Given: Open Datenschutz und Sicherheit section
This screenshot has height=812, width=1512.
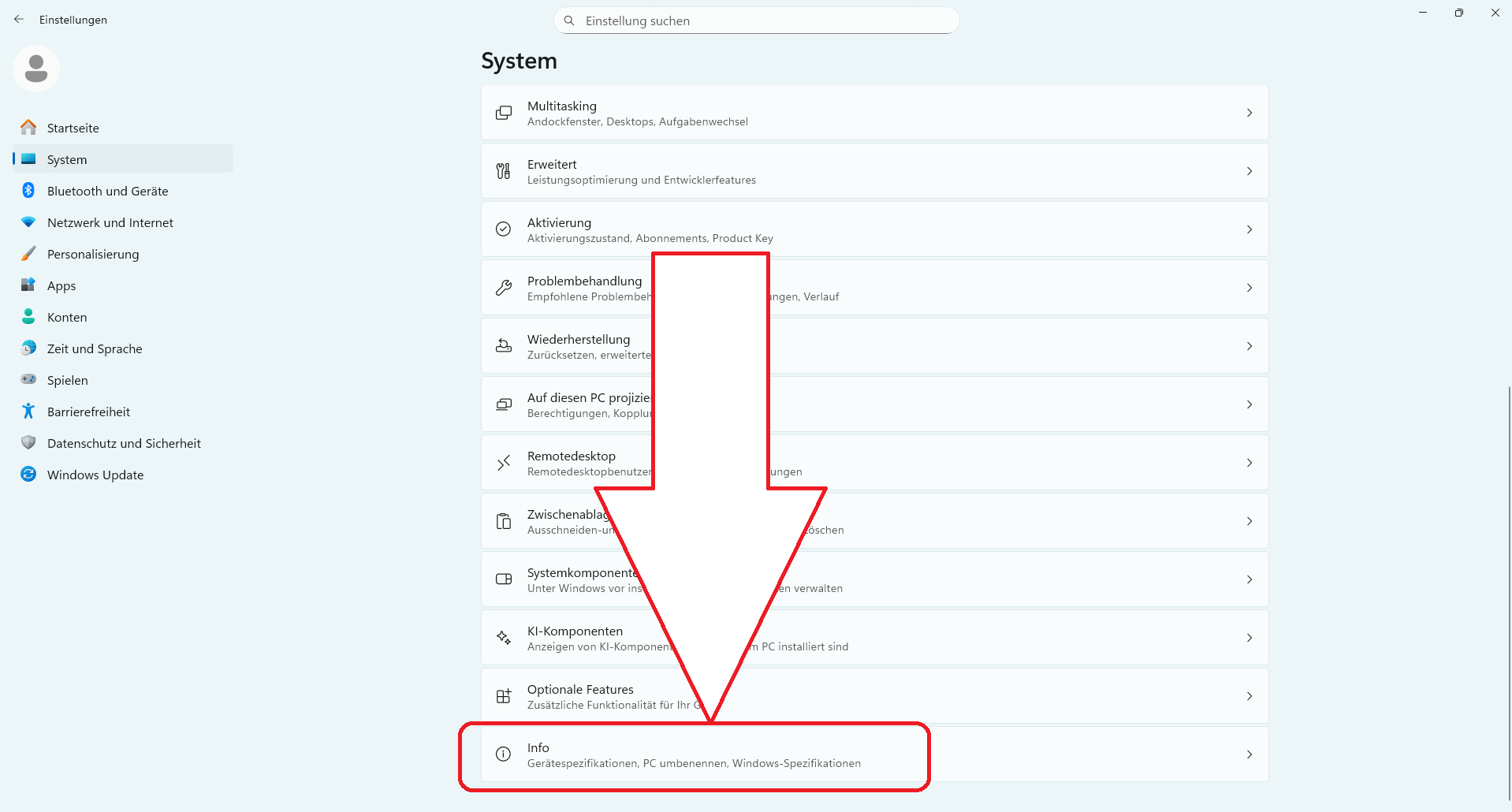Looking at the screenshot, I should pos(124,443).
